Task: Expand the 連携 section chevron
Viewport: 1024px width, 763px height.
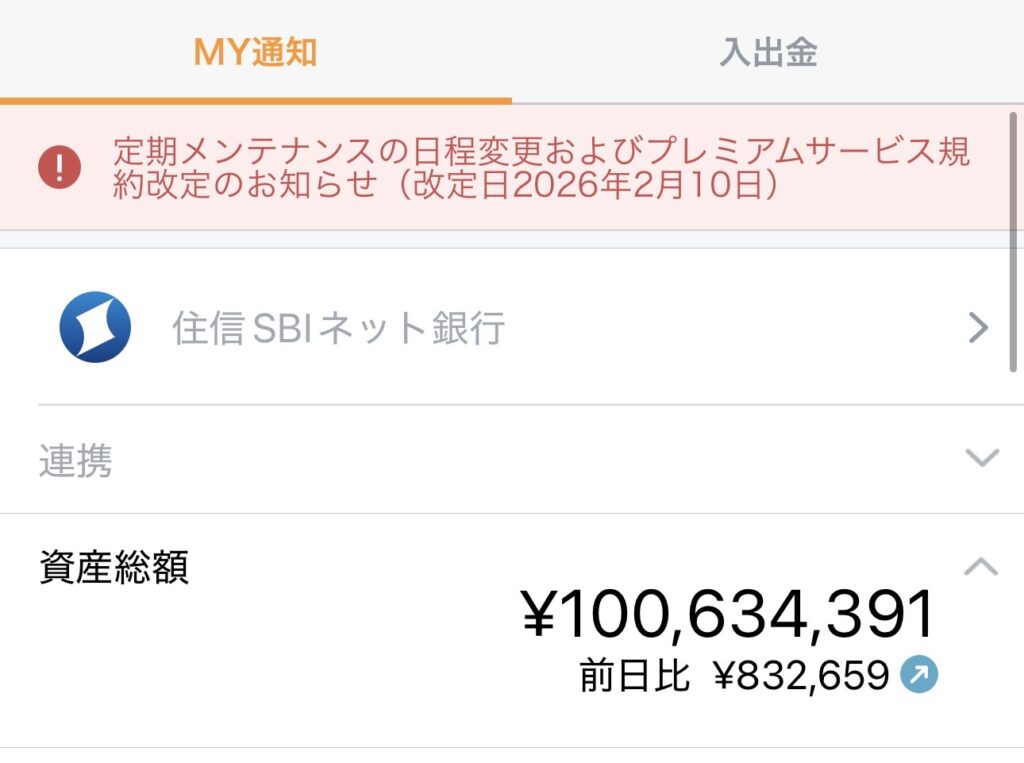Action: pos(982,458)
